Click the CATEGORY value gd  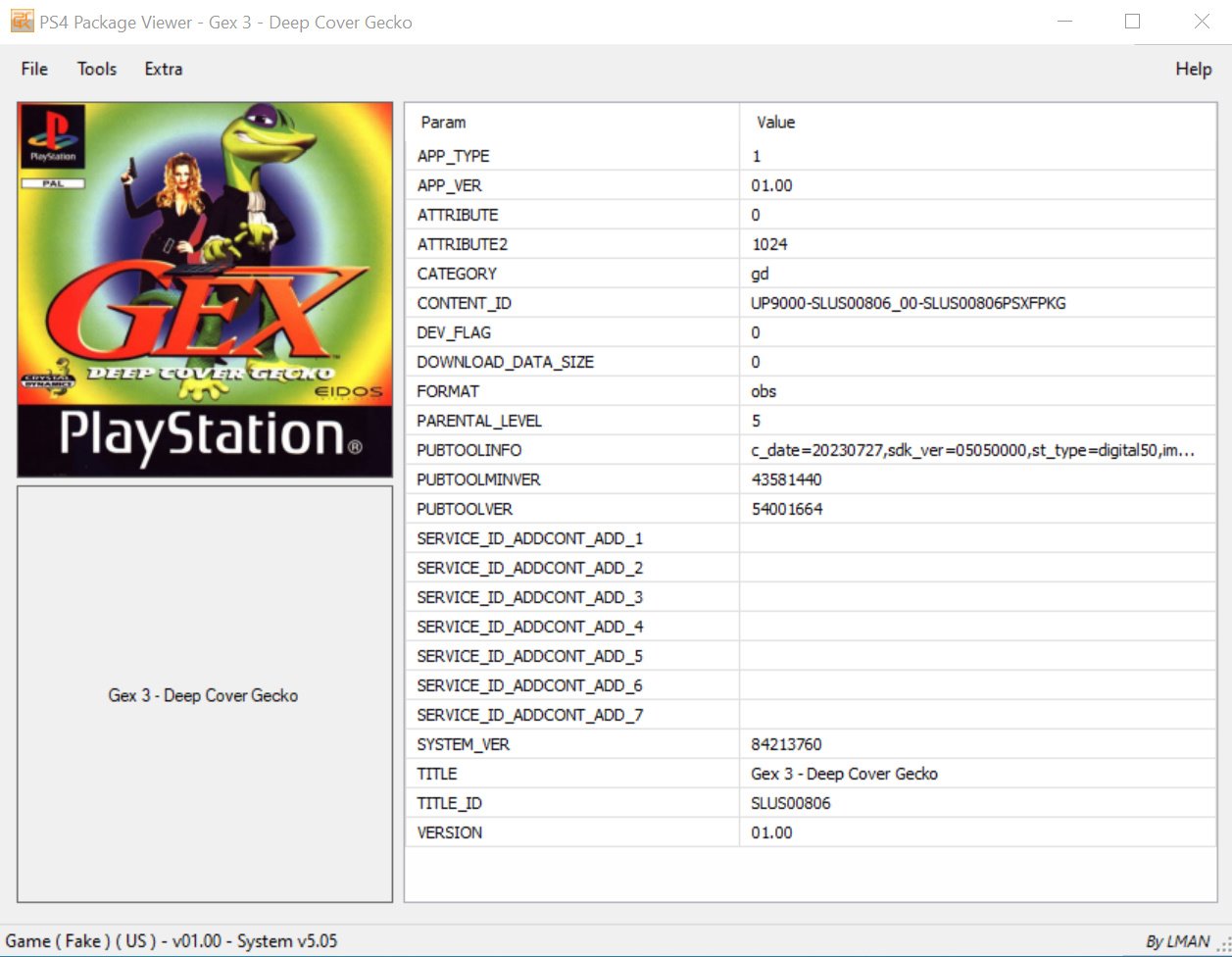(x=761, y=274)
